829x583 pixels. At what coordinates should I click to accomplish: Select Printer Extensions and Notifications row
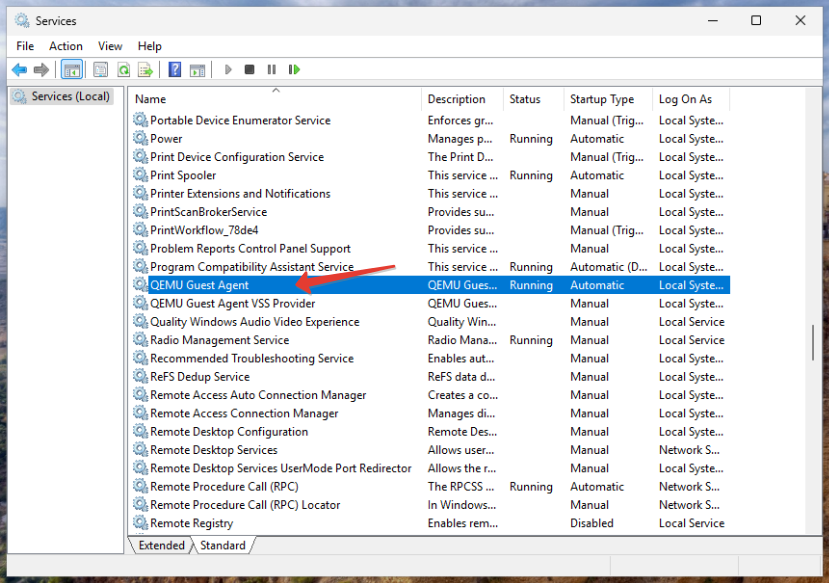coord(431,193)
